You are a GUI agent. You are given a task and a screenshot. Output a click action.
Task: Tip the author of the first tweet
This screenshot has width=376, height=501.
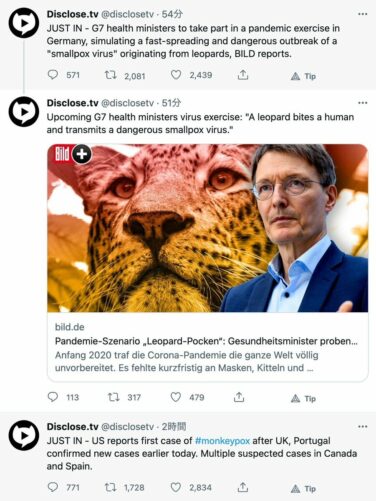[x=303, y=76]
